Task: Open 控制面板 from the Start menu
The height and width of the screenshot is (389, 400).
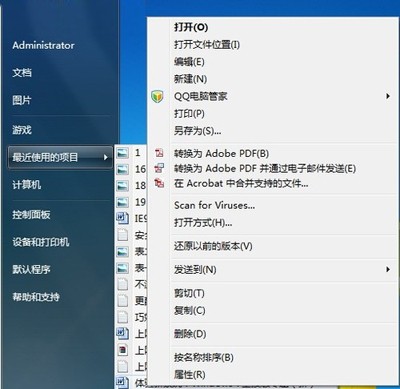Action: point(31,215)
